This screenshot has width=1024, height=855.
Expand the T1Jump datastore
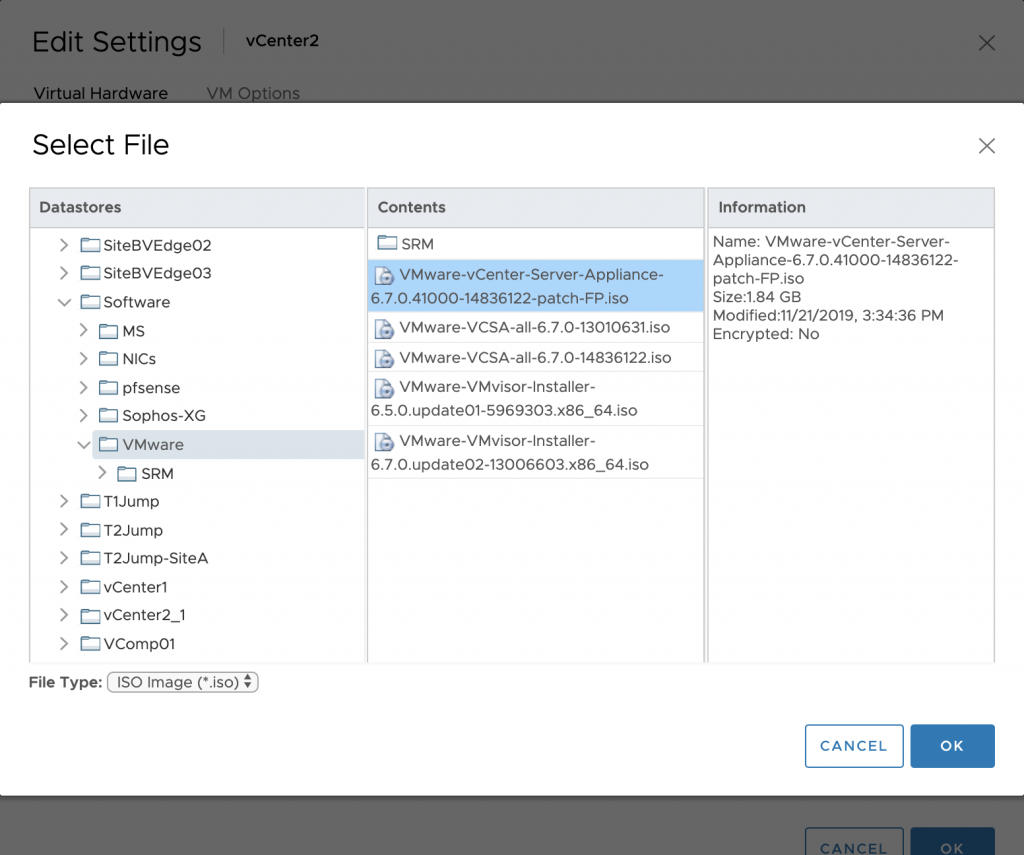(63, 501)
